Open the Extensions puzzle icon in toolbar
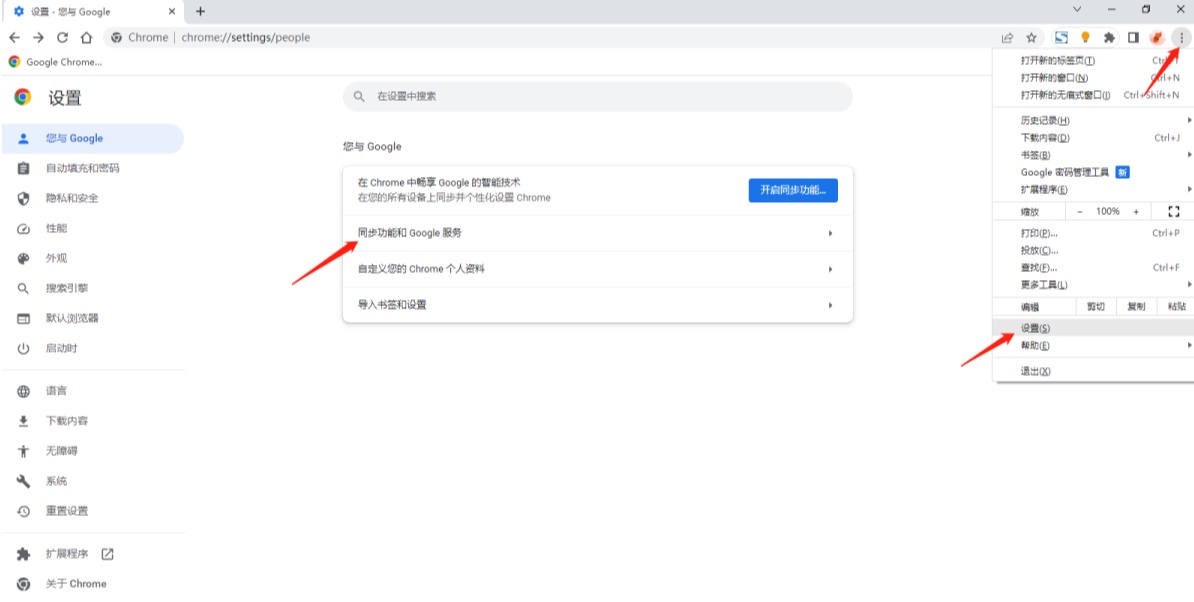The width and height of the screenshot is (1194, 602). 1109,37
